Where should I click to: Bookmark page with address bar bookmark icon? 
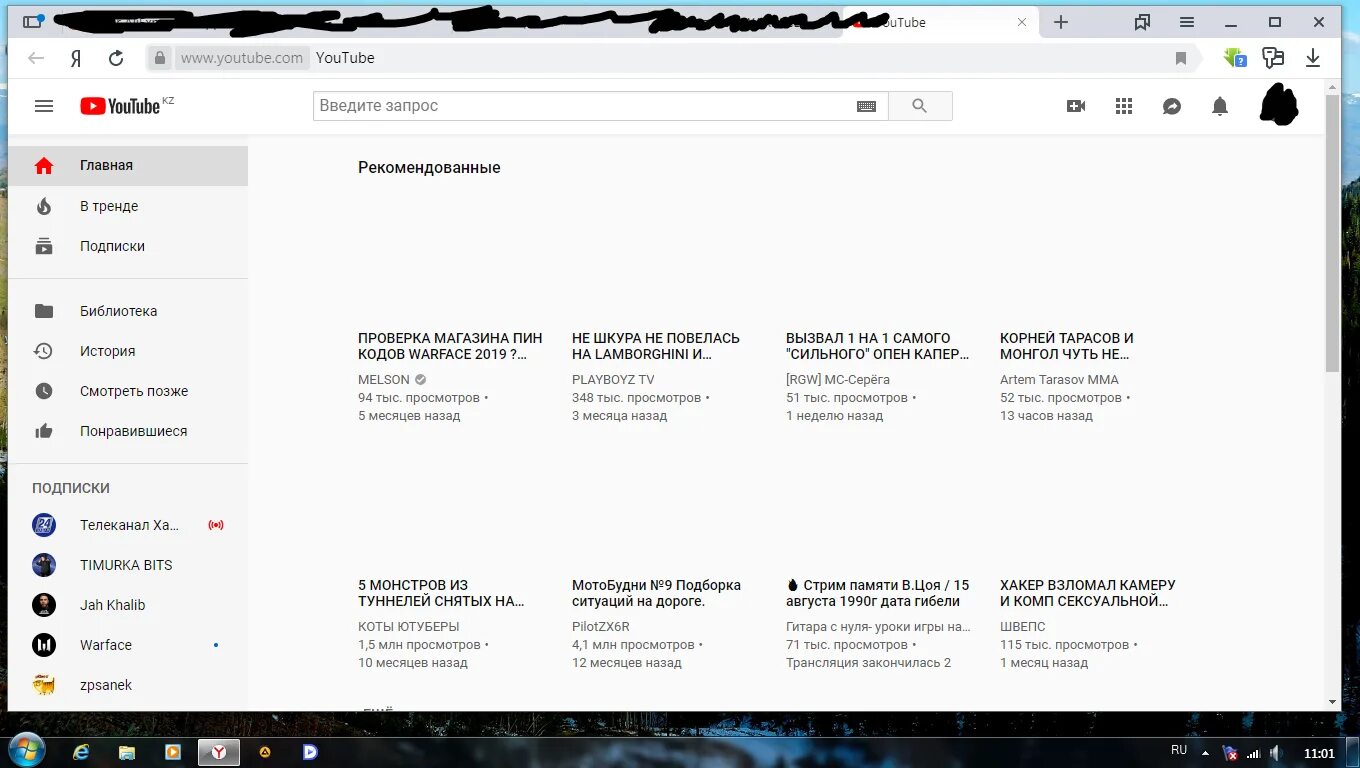click(1181, 59)
